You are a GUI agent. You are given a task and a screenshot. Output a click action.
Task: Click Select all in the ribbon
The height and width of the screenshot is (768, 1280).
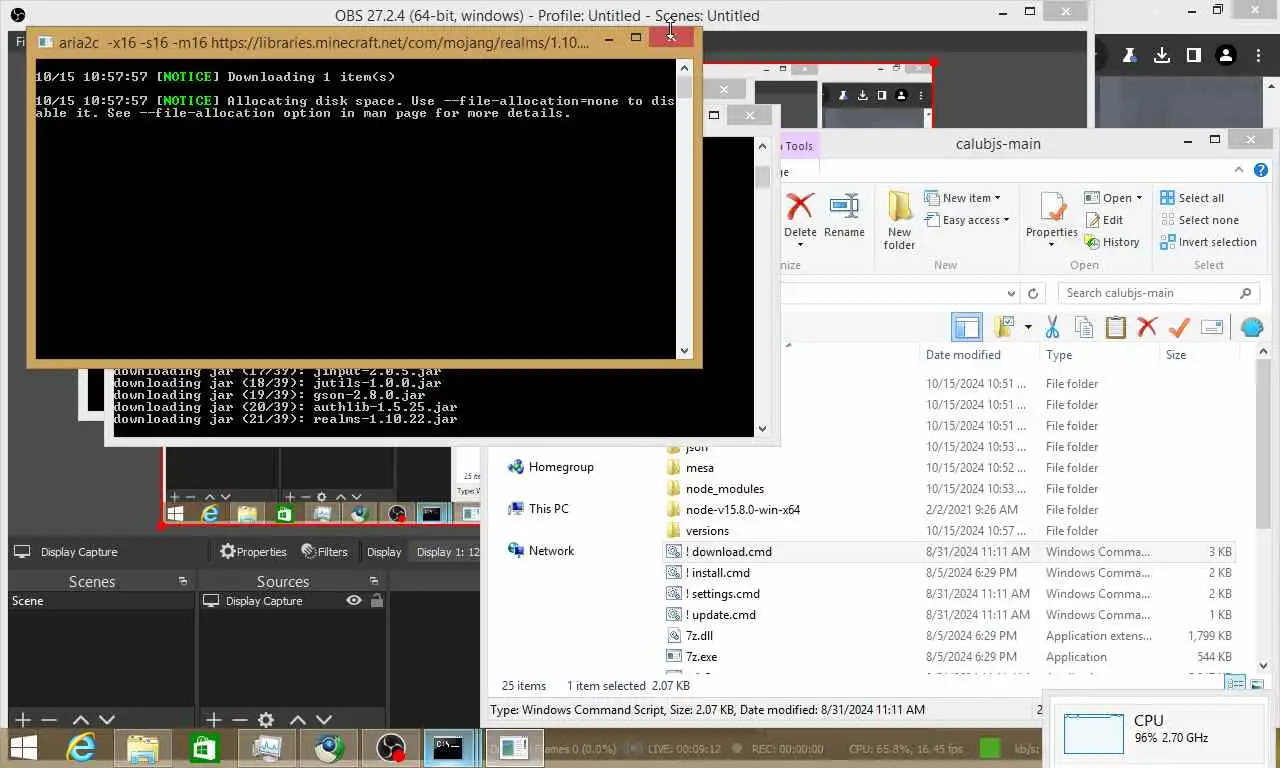tap(1192, 198)
